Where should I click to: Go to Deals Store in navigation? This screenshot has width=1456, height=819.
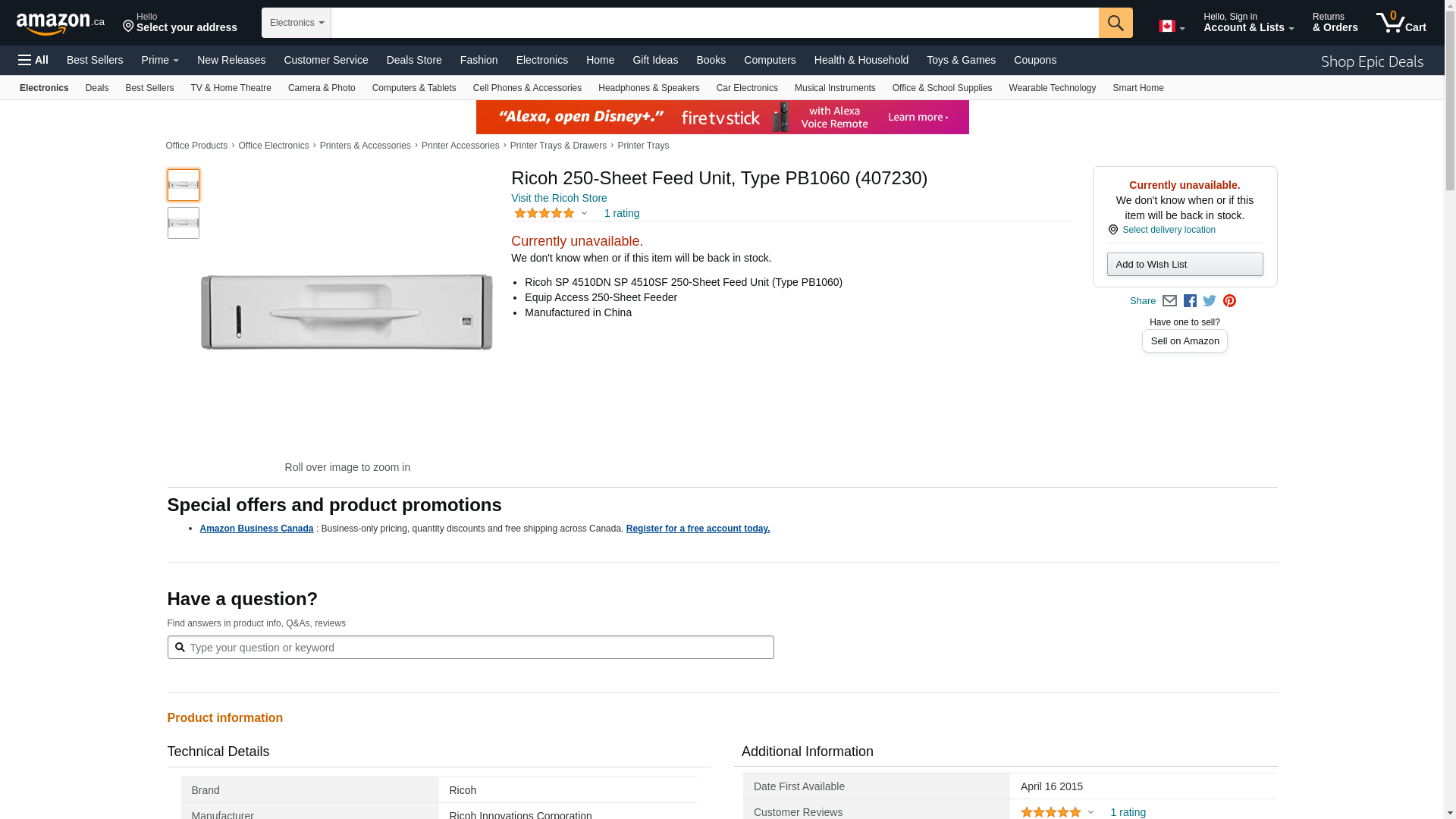pos(413,60)
